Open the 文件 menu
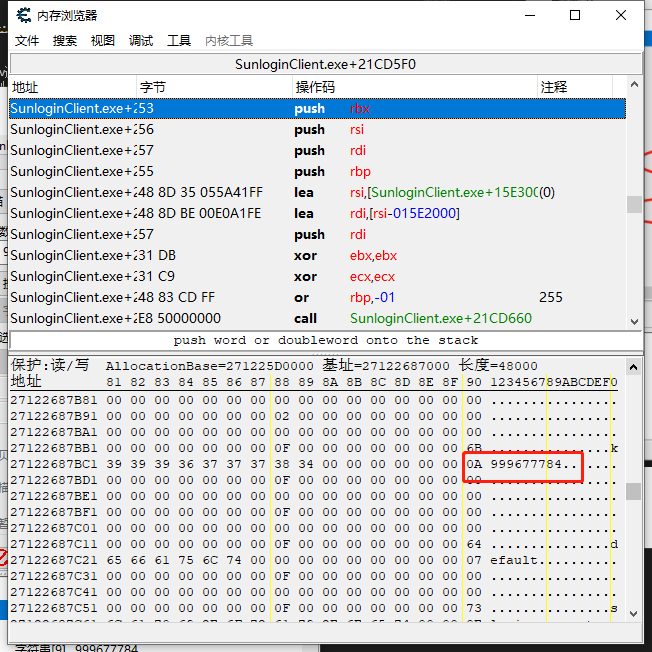This screenshot has height=652, width=652. click(27, 41)
